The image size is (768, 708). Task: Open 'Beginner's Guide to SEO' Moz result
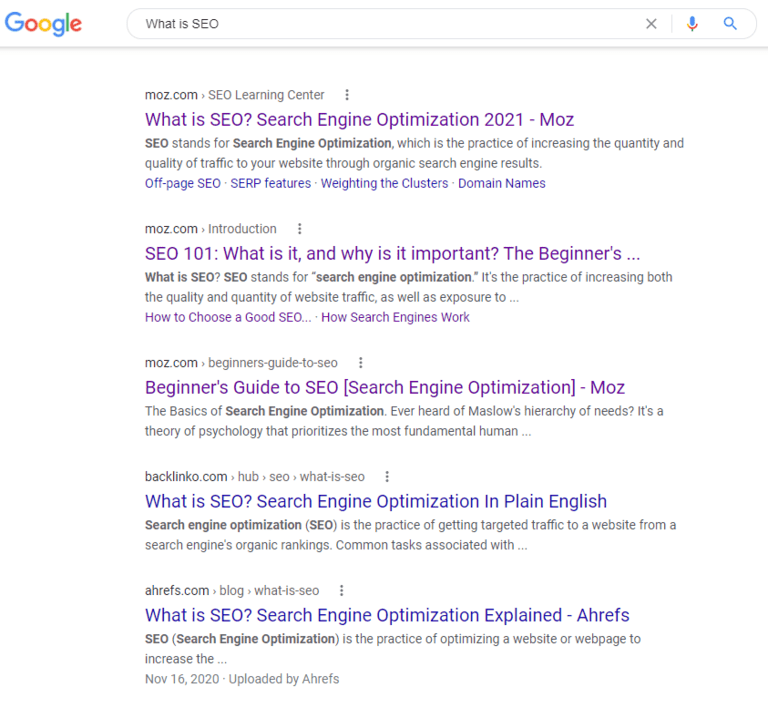coord(384,387)
